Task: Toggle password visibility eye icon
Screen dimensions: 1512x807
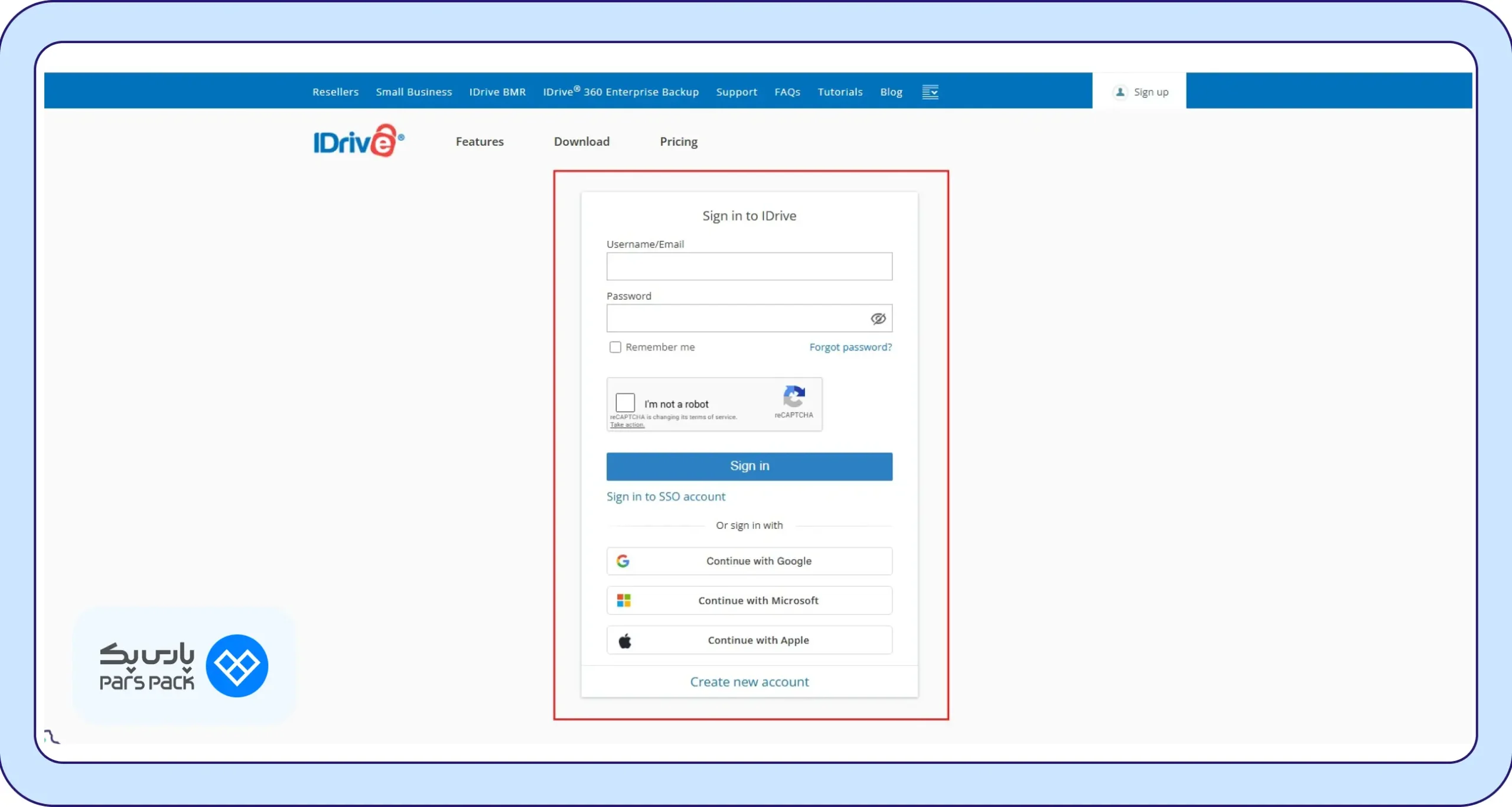Action: point(878,319)
